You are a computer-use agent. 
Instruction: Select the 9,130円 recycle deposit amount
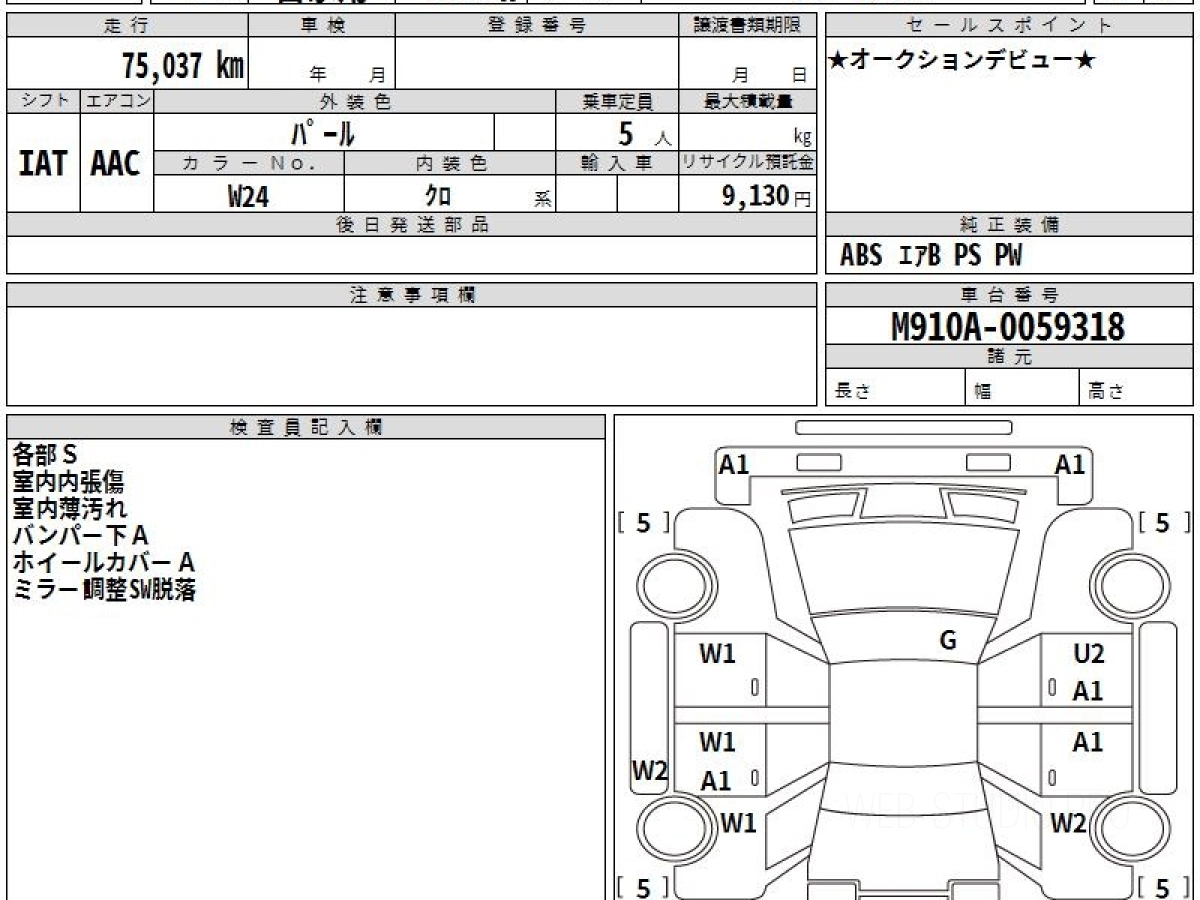coord(766,196)
